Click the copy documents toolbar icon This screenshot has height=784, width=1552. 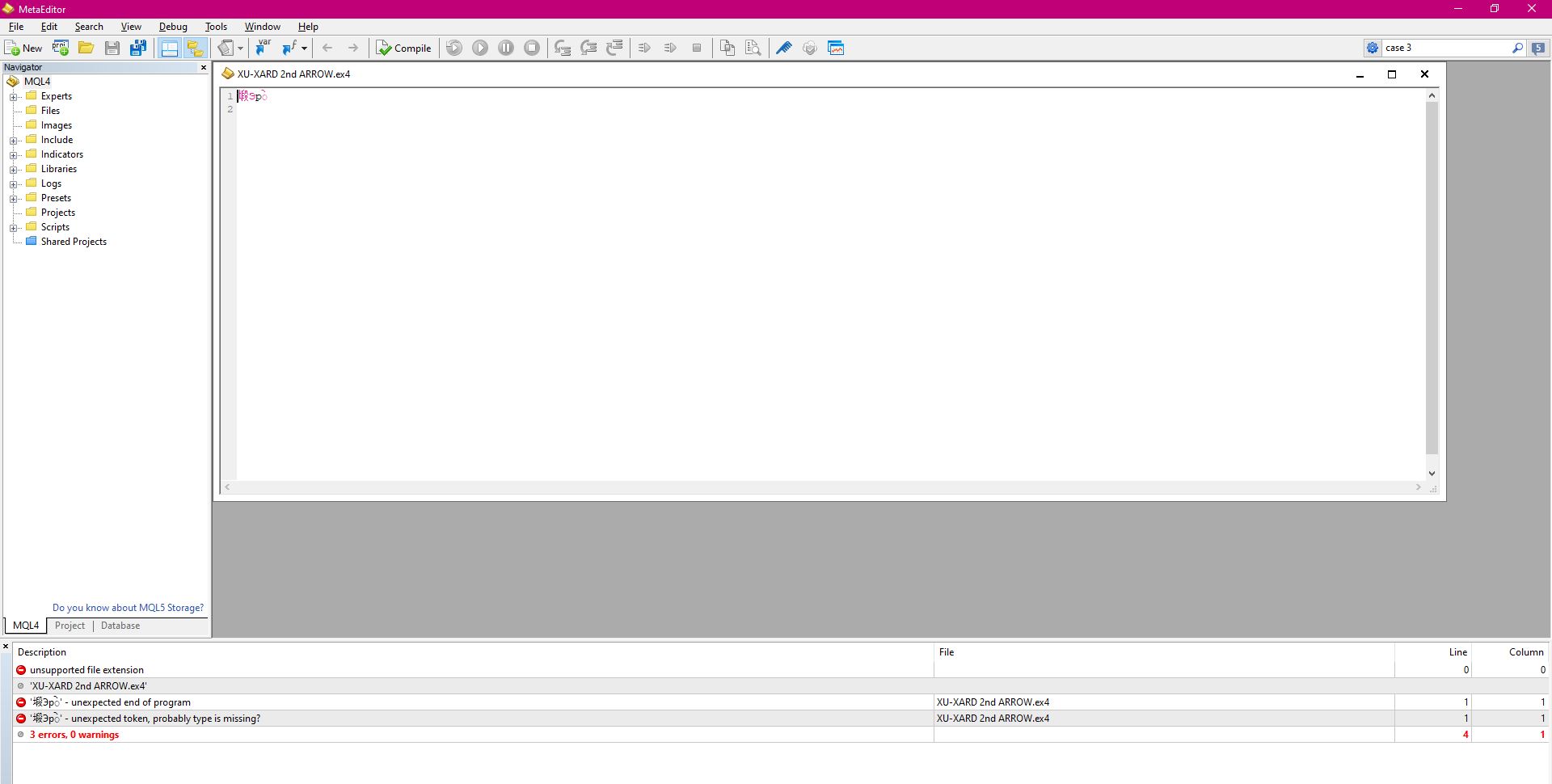pos(727,48)
